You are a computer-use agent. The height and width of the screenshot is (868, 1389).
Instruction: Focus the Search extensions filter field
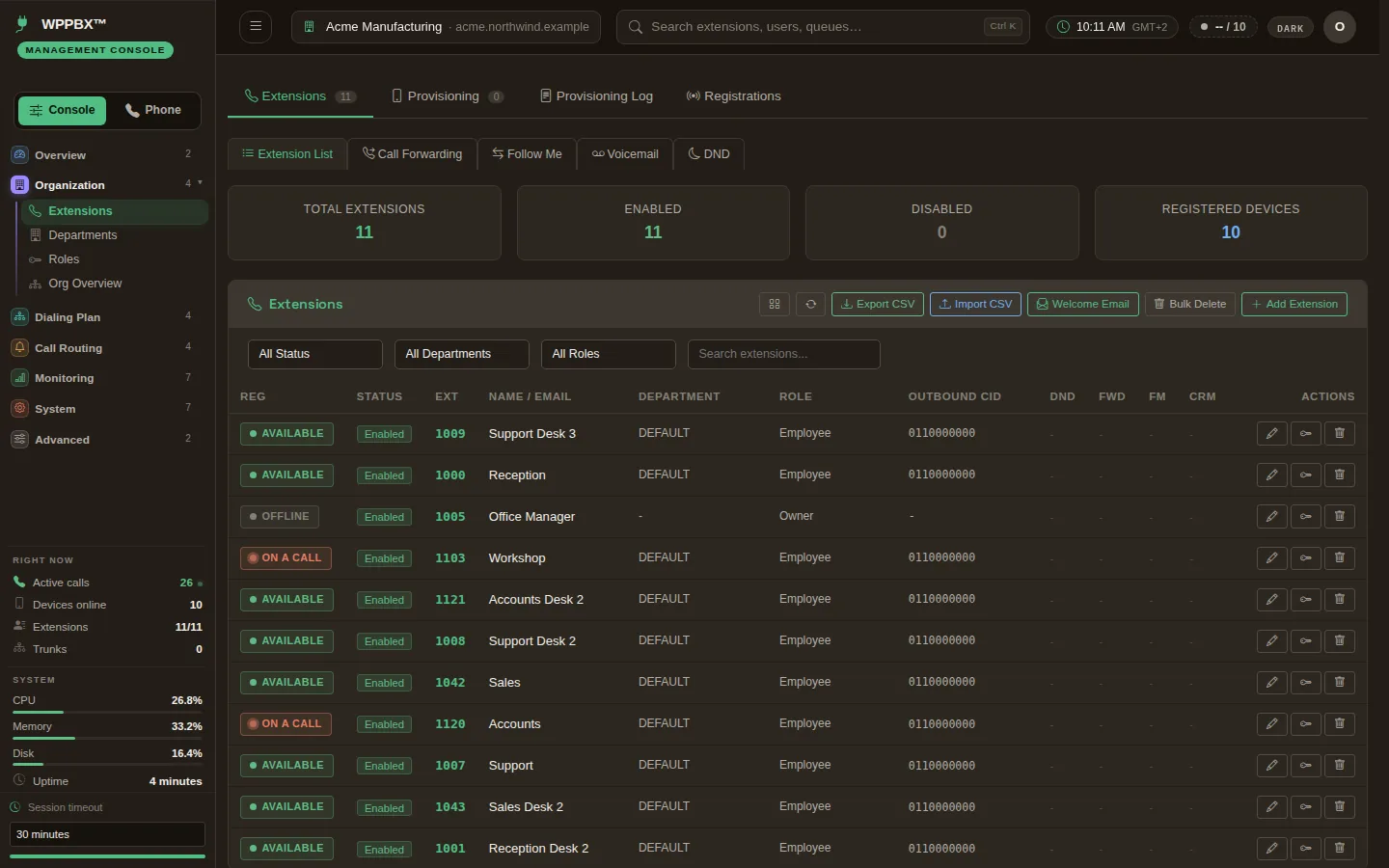coord(784,354)
